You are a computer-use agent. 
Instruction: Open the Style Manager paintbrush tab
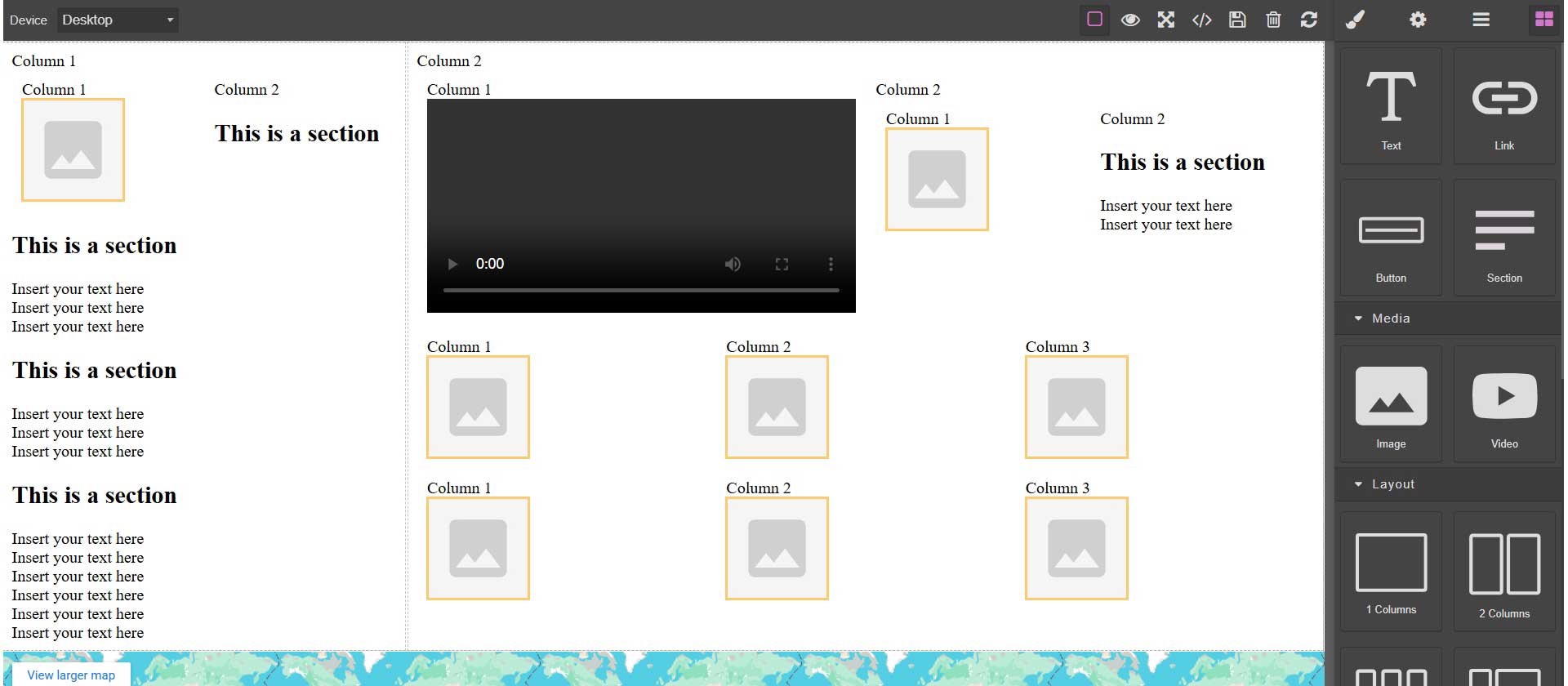[1355, 20]
